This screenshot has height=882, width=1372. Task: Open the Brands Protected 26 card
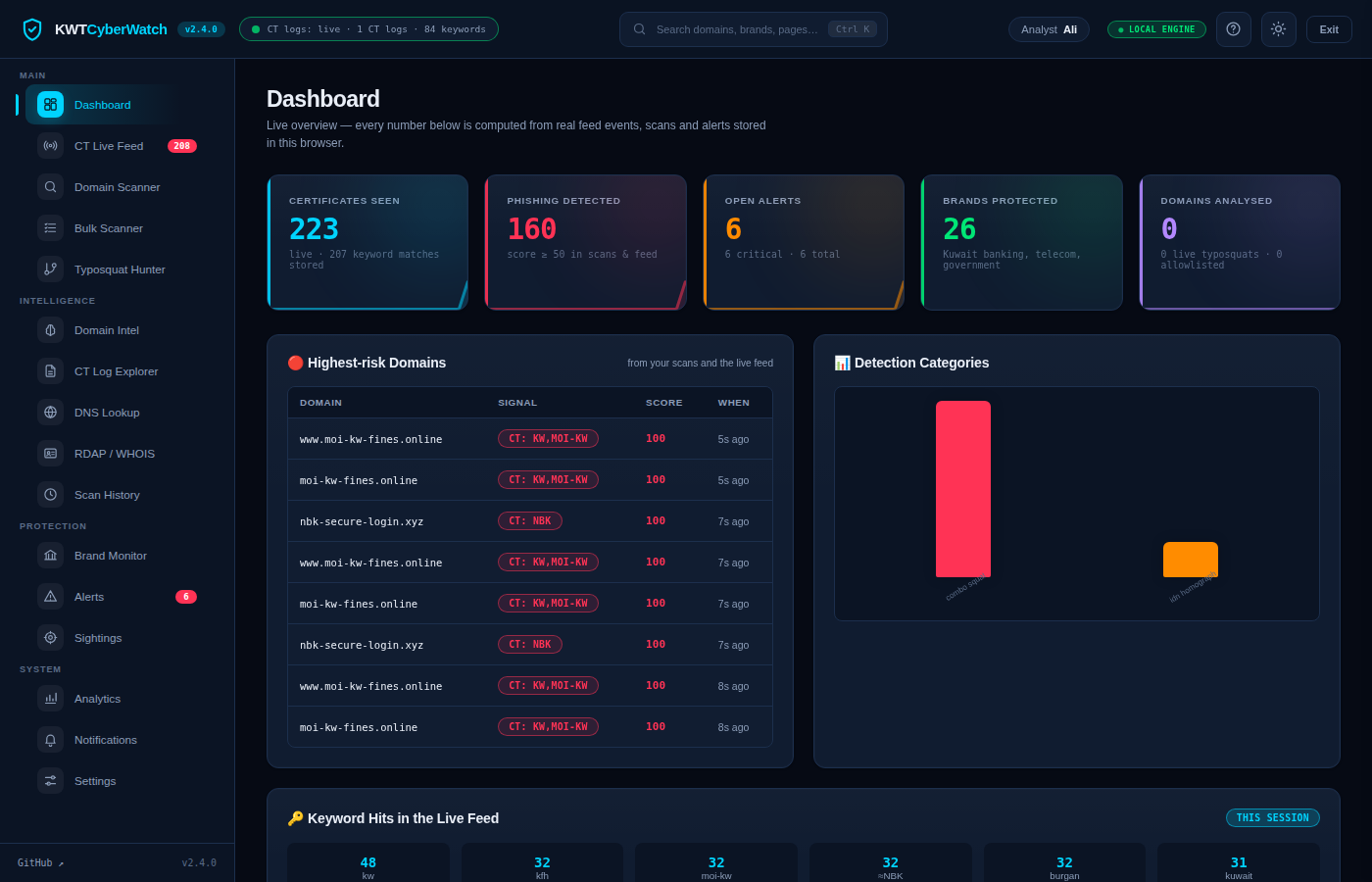[1021, 242]
